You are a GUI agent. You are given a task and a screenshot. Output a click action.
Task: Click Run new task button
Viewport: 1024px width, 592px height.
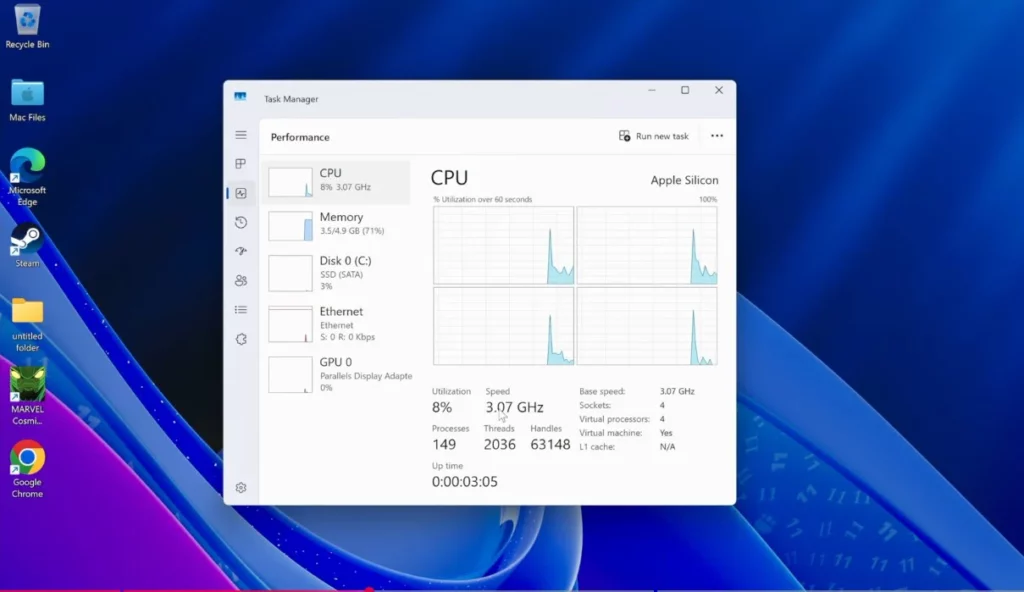pyautogui.click(x=654, y=136)
